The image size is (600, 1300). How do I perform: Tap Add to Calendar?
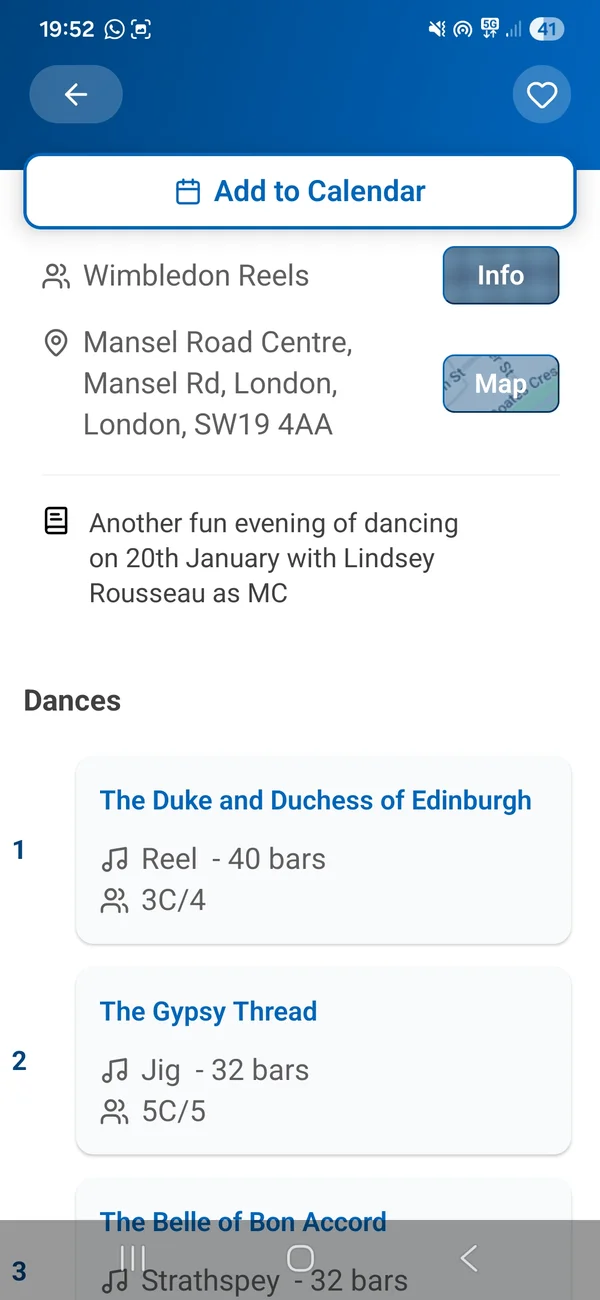(x=299, y=191)
